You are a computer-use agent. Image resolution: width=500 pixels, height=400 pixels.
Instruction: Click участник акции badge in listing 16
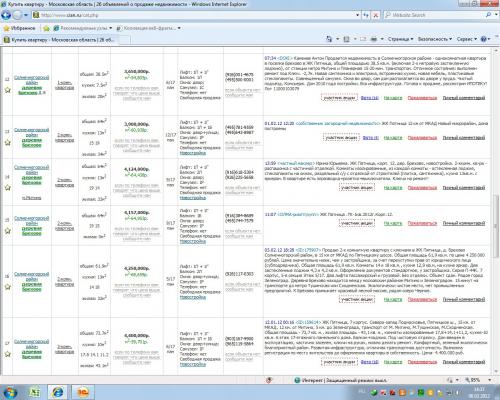pos(357,299)
